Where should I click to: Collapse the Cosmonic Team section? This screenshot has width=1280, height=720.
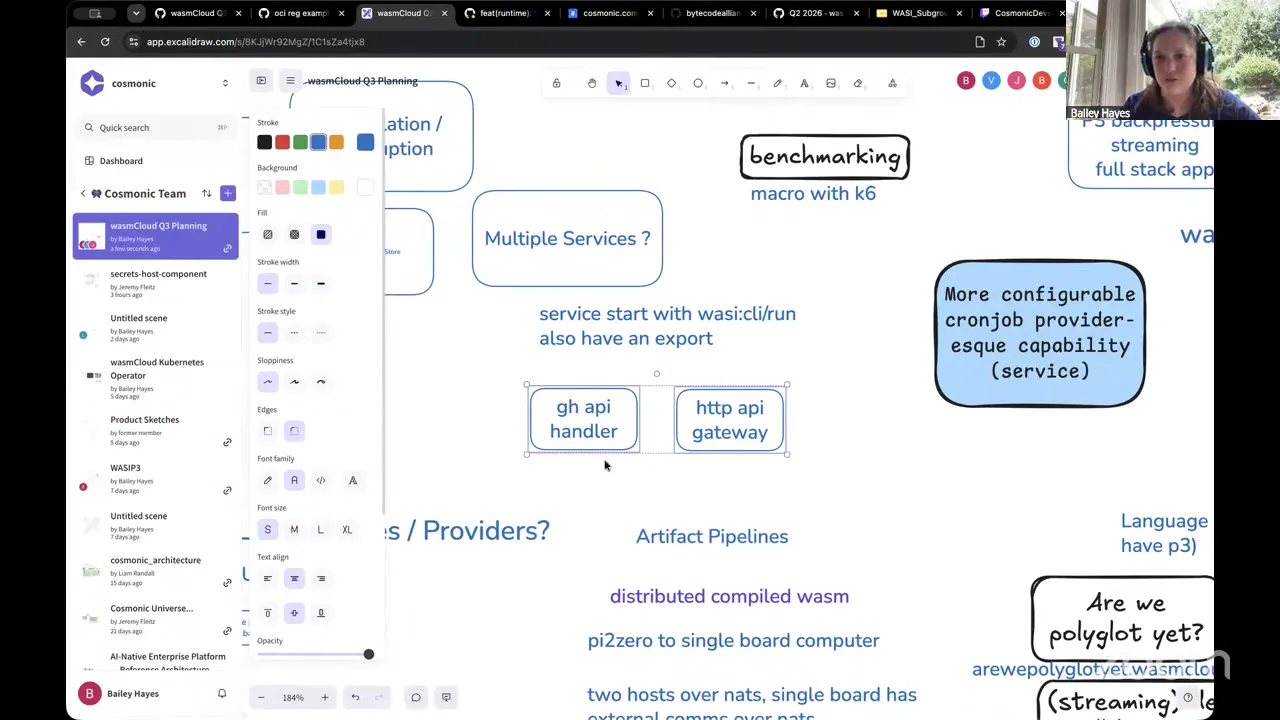83,193
